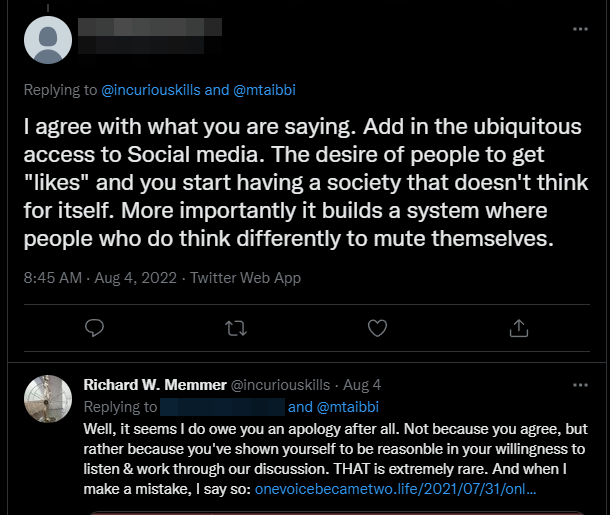The width and height of the screenshot is (610, 515).
Task: Open more options on Richard's reply
Action: click(x=580, y=385)
